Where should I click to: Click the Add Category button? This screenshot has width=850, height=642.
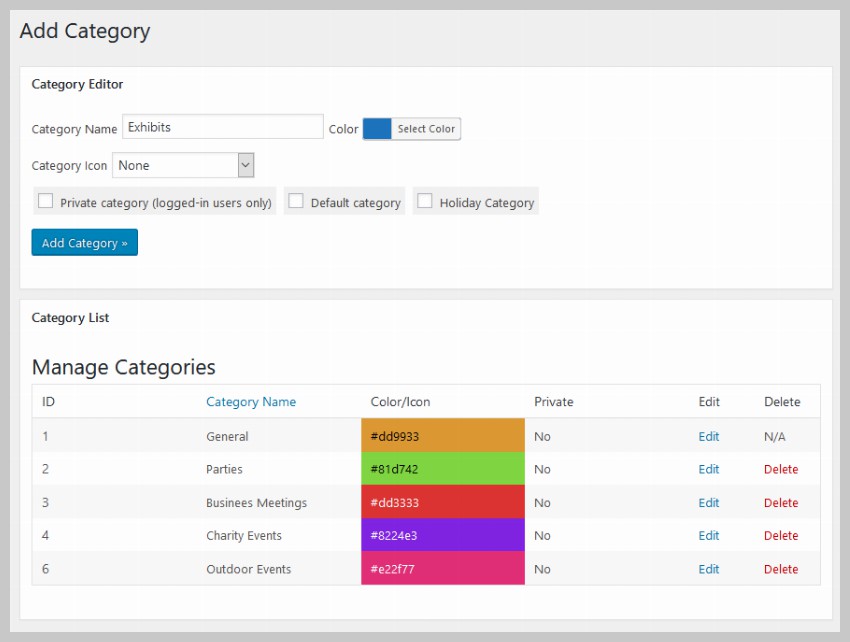[x=84, y=243]
